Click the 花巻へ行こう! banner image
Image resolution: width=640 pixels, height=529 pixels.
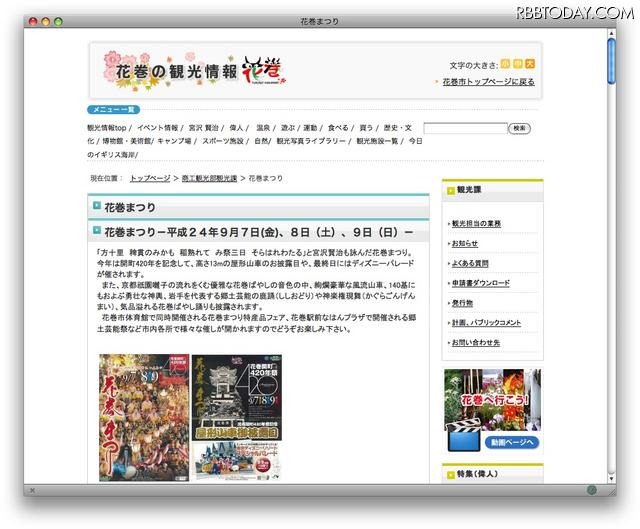click(493, 400)
